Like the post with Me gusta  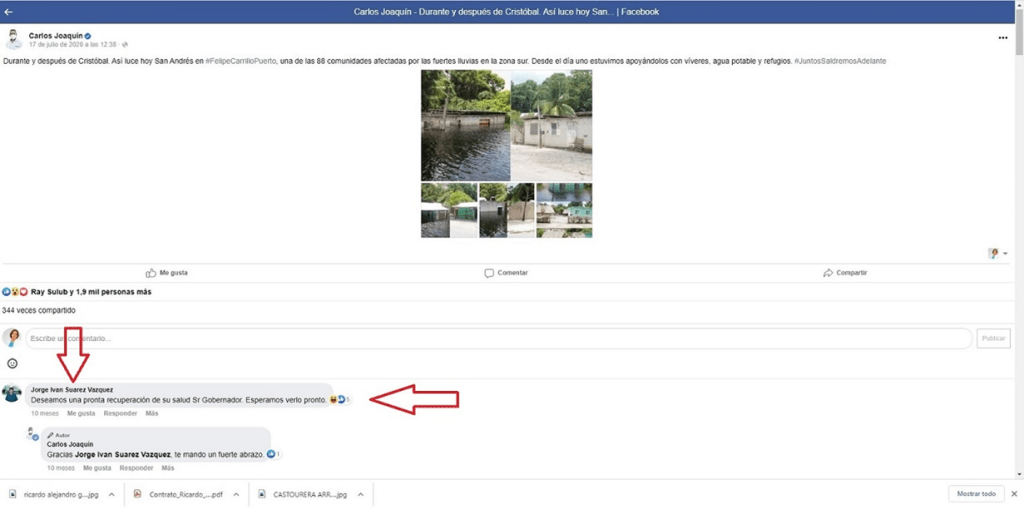click(166, 273)
